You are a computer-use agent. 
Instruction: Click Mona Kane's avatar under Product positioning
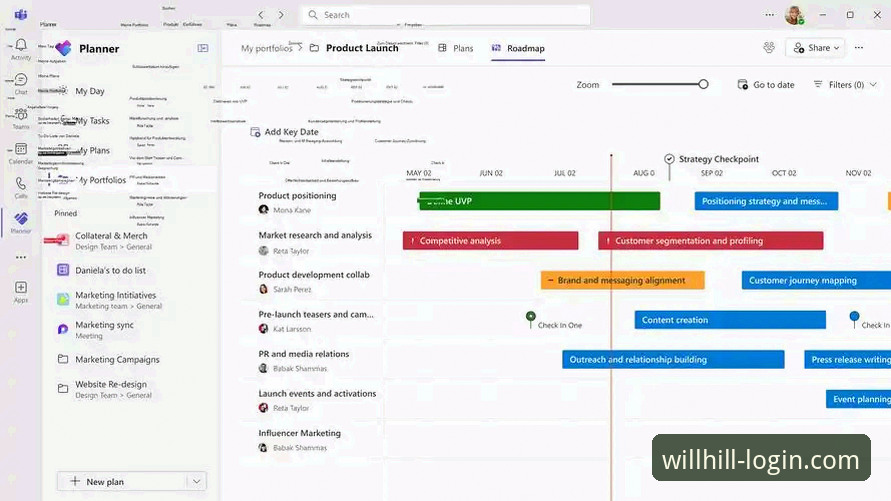[264, 210]
